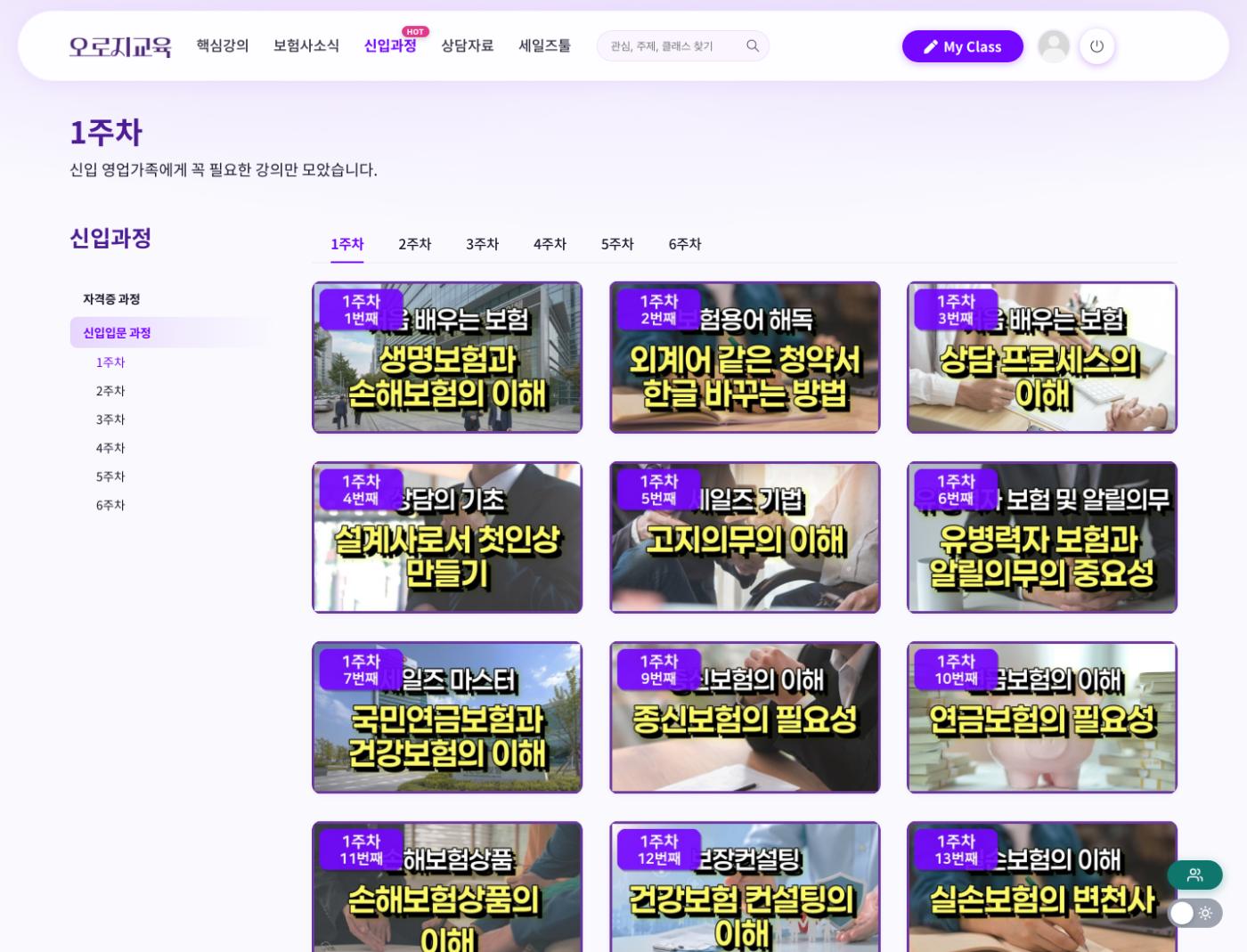Toggle the light/dark mode switch

[x=1194, y=913]
